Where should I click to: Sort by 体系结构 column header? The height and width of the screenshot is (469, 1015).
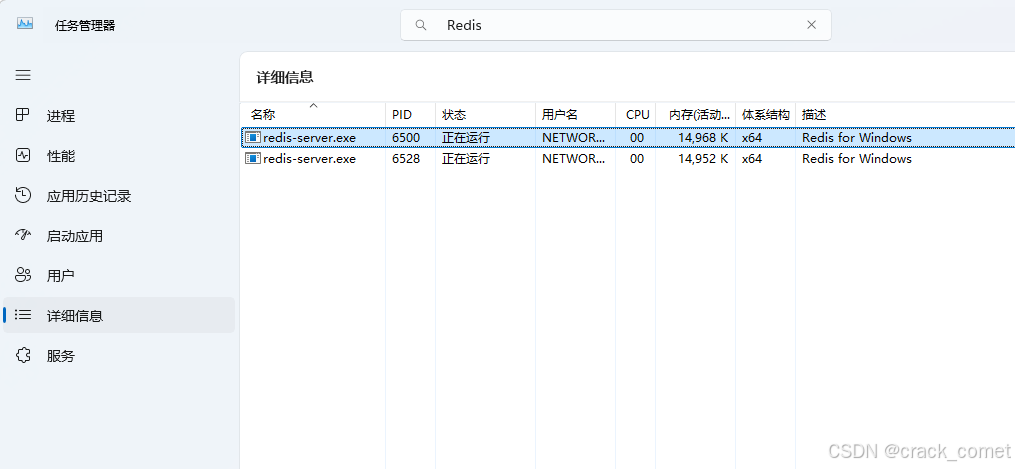point(765,115)
